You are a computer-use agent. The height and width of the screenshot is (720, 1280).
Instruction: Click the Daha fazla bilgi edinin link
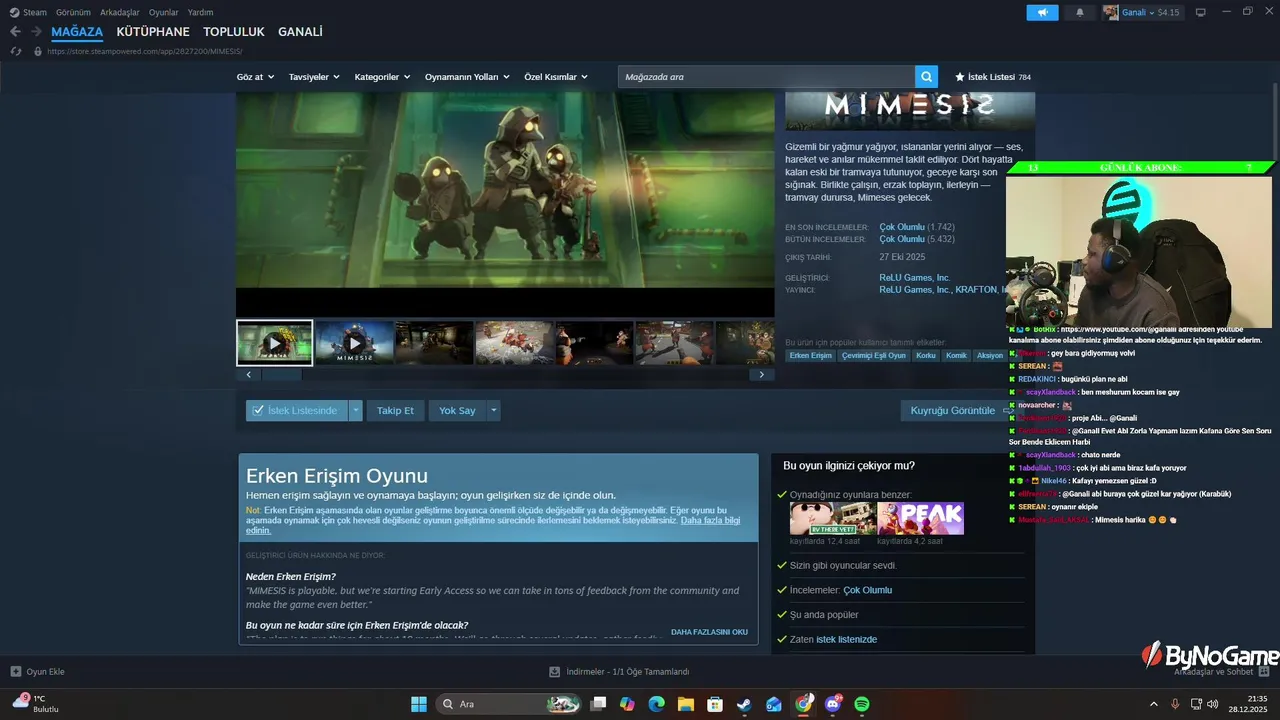[x=494, y=525]
